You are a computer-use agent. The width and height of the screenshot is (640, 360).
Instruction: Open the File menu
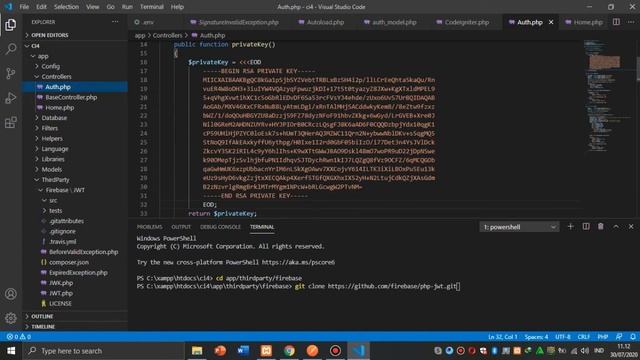pos(24,7)
